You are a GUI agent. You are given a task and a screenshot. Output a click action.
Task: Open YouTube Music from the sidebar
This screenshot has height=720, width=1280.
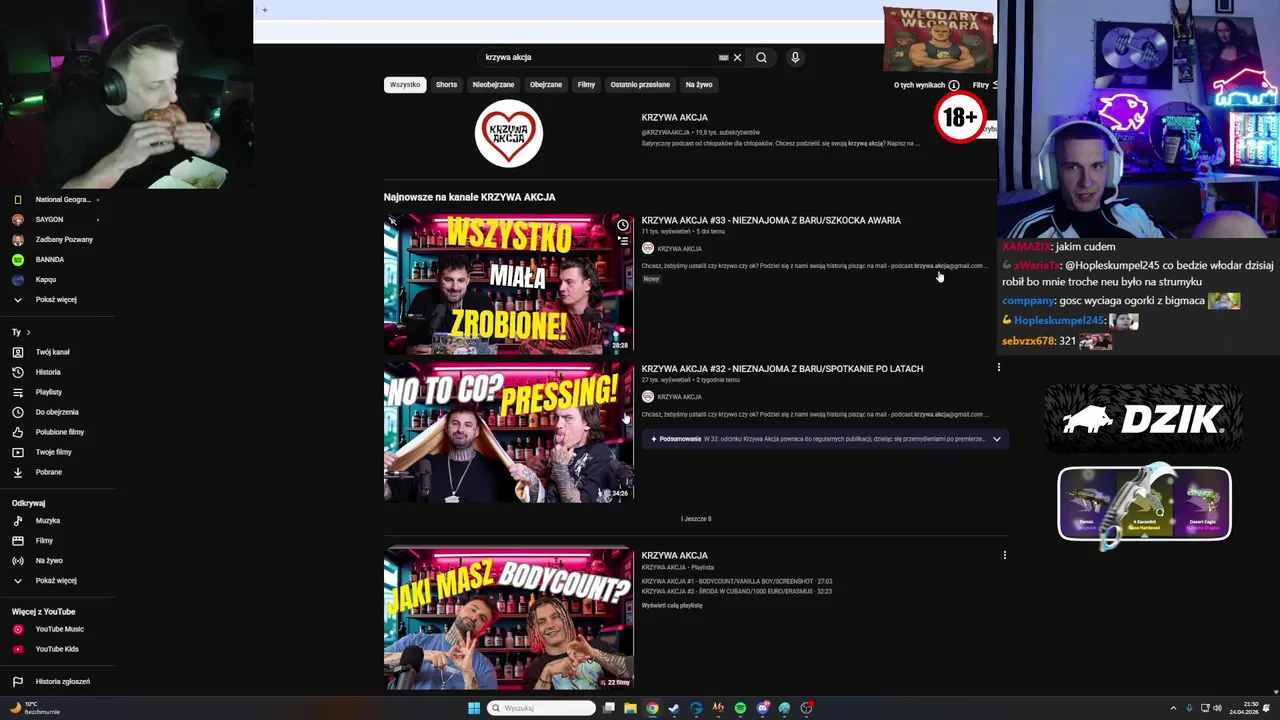point(59,629)
